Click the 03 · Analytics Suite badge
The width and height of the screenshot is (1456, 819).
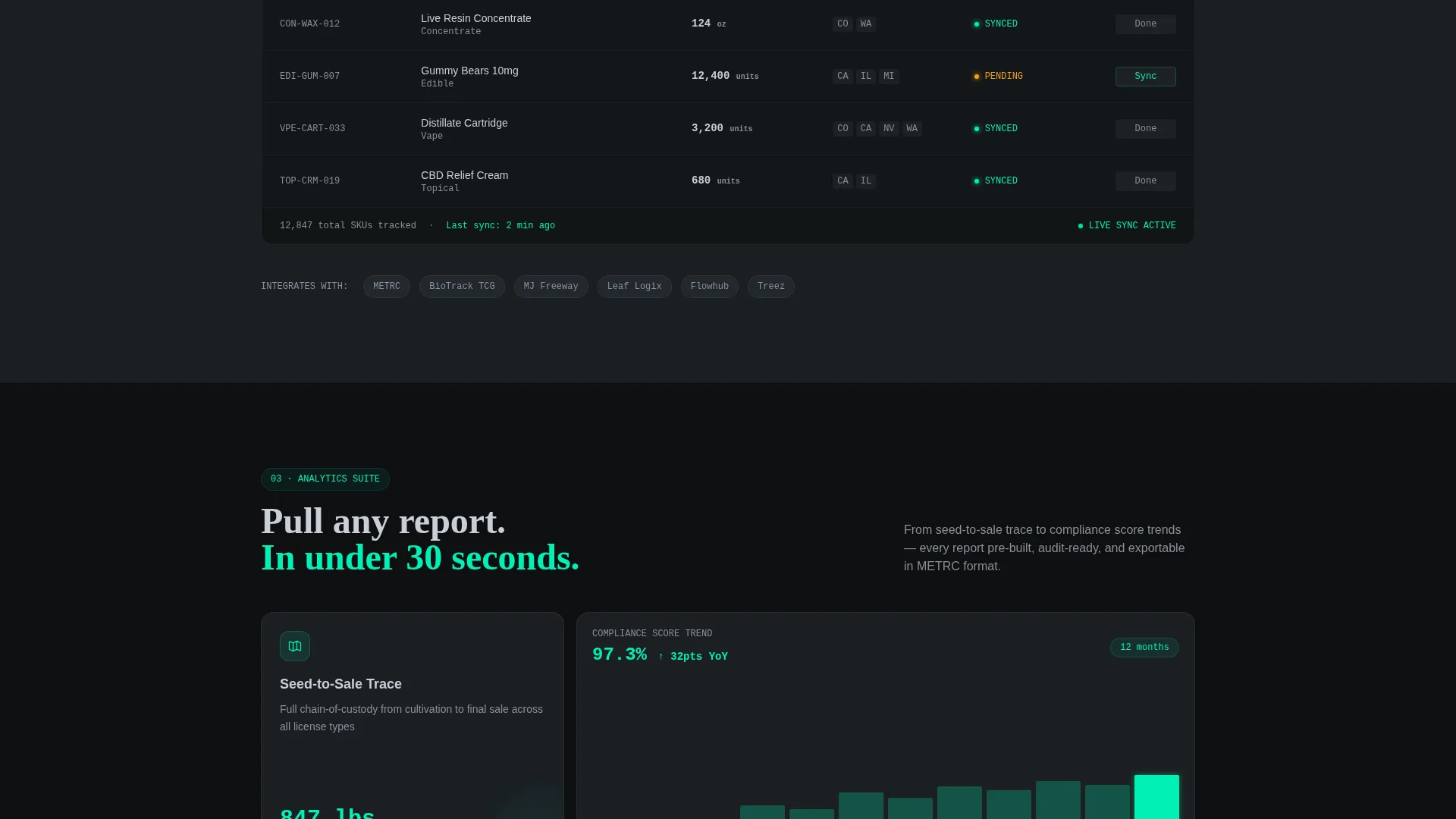(x=325, y=479)
